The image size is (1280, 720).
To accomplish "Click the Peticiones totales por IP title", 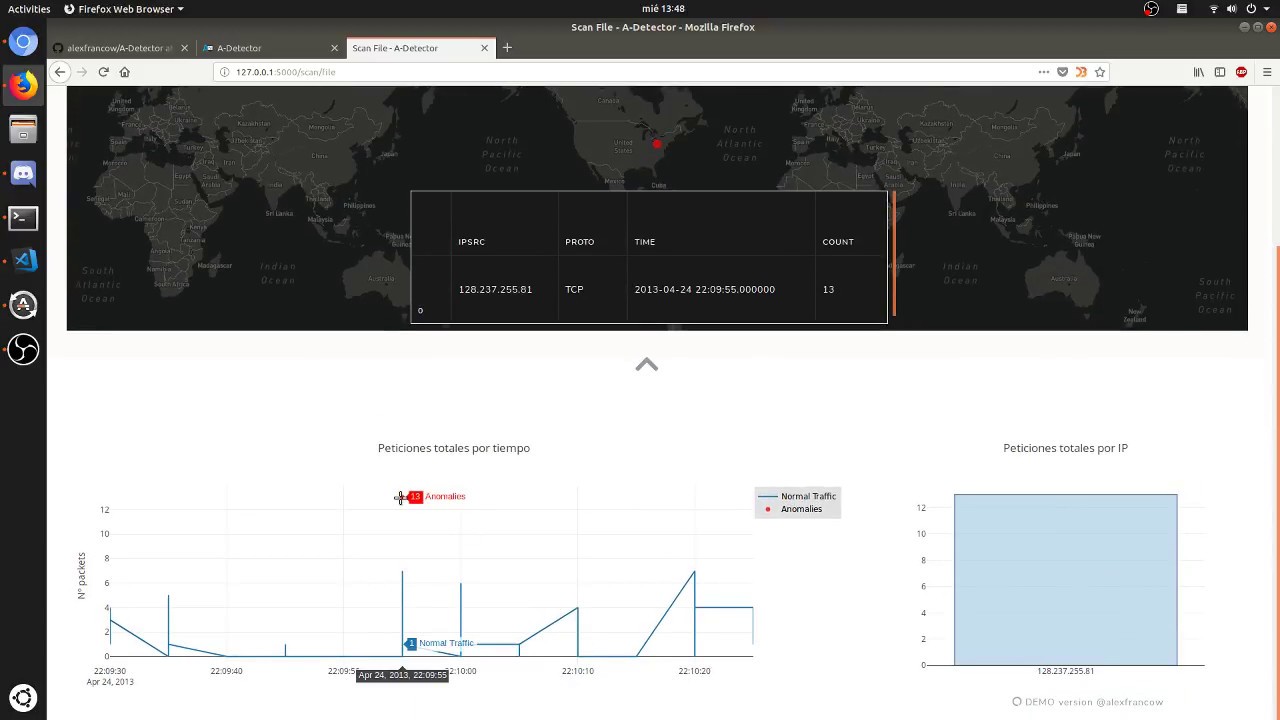I will pyautogui.click(x=1065, y=448).
